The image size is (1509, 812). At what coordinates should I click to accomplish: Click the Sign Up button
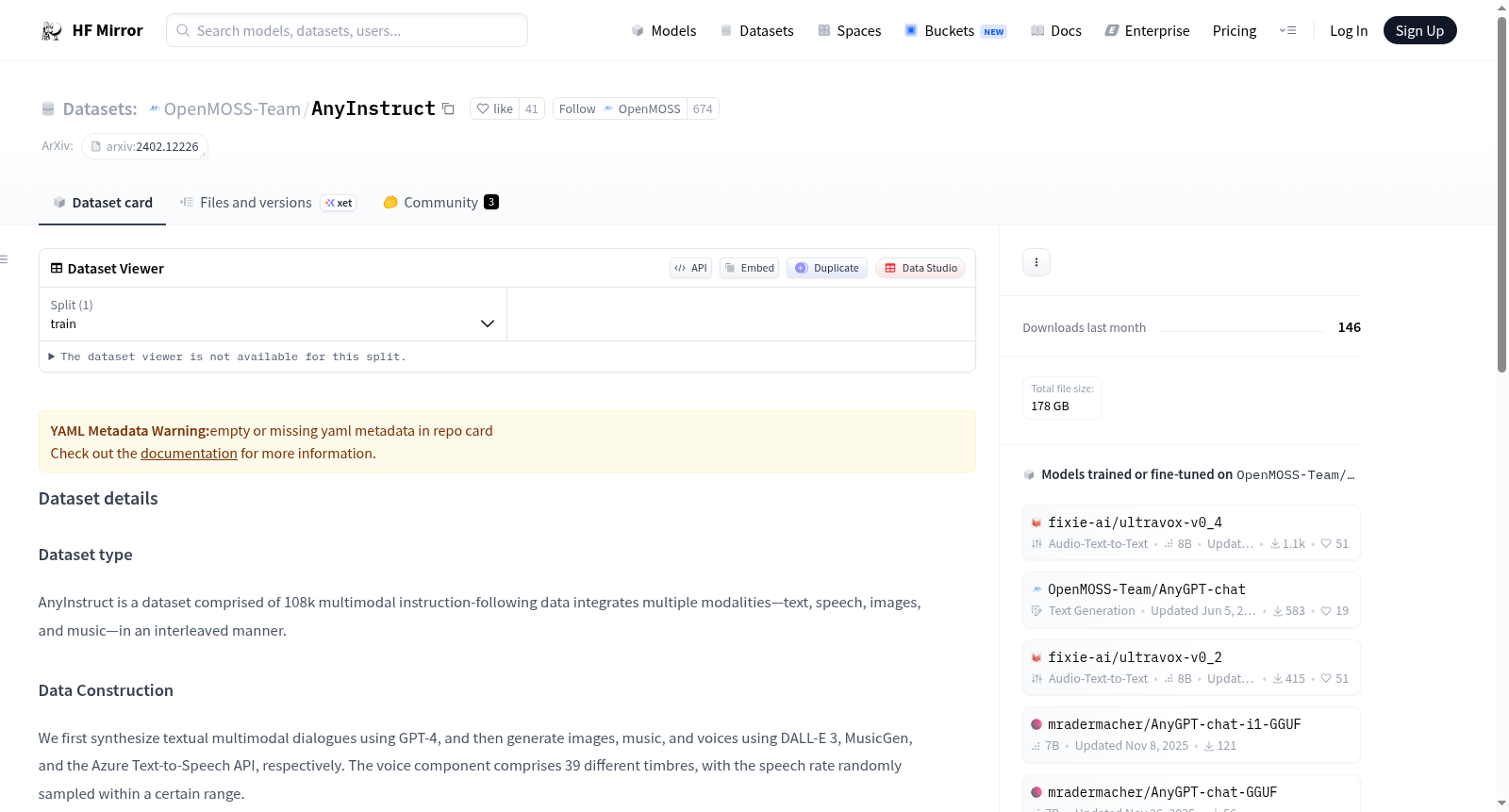[x=1419, y=31]
